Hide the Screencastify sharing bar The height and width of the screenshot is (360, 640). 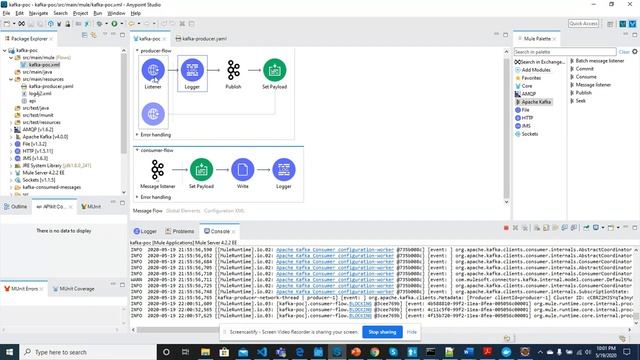[411, 332]
